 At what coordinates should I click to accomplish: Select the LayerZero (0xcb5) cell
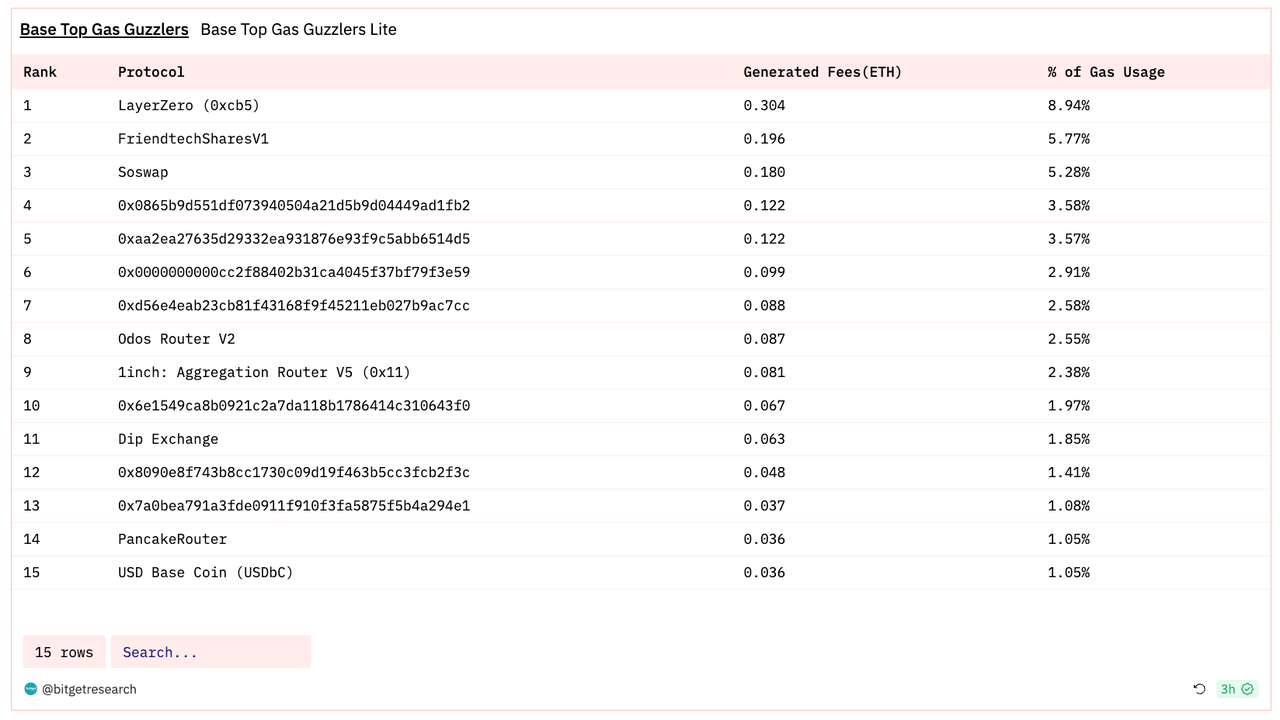(x=189, y=105)
